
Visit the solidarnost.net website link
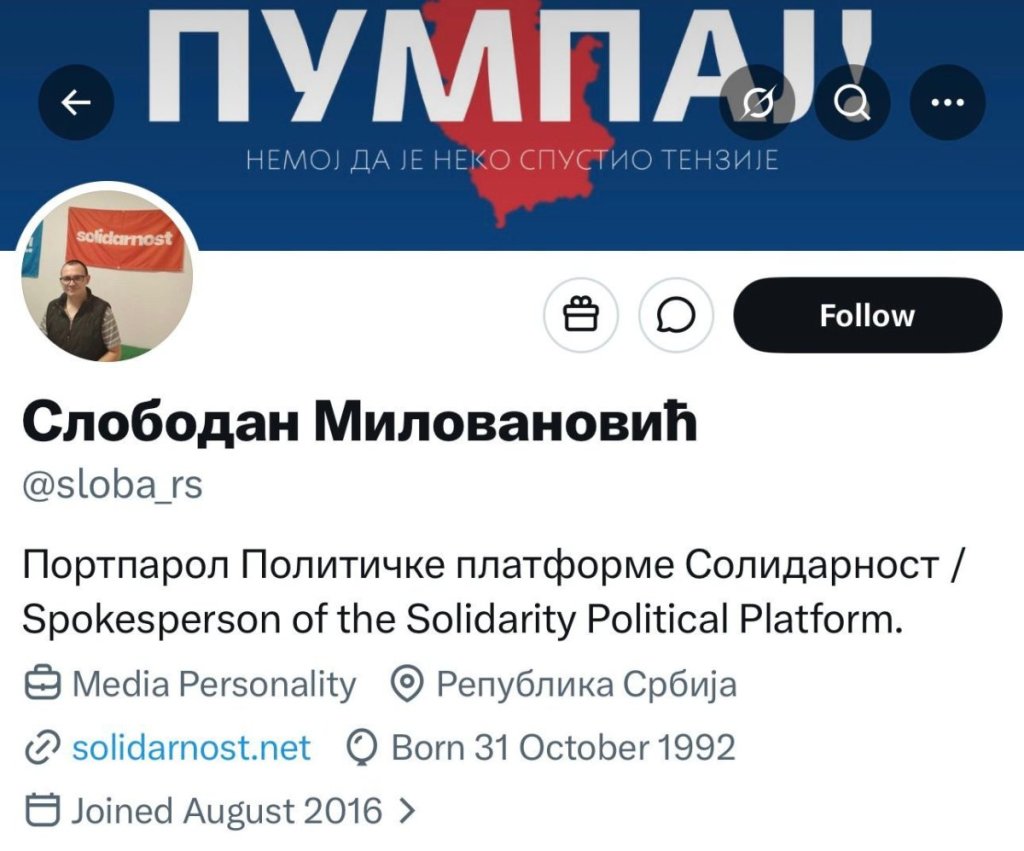[x=191, y=747]
